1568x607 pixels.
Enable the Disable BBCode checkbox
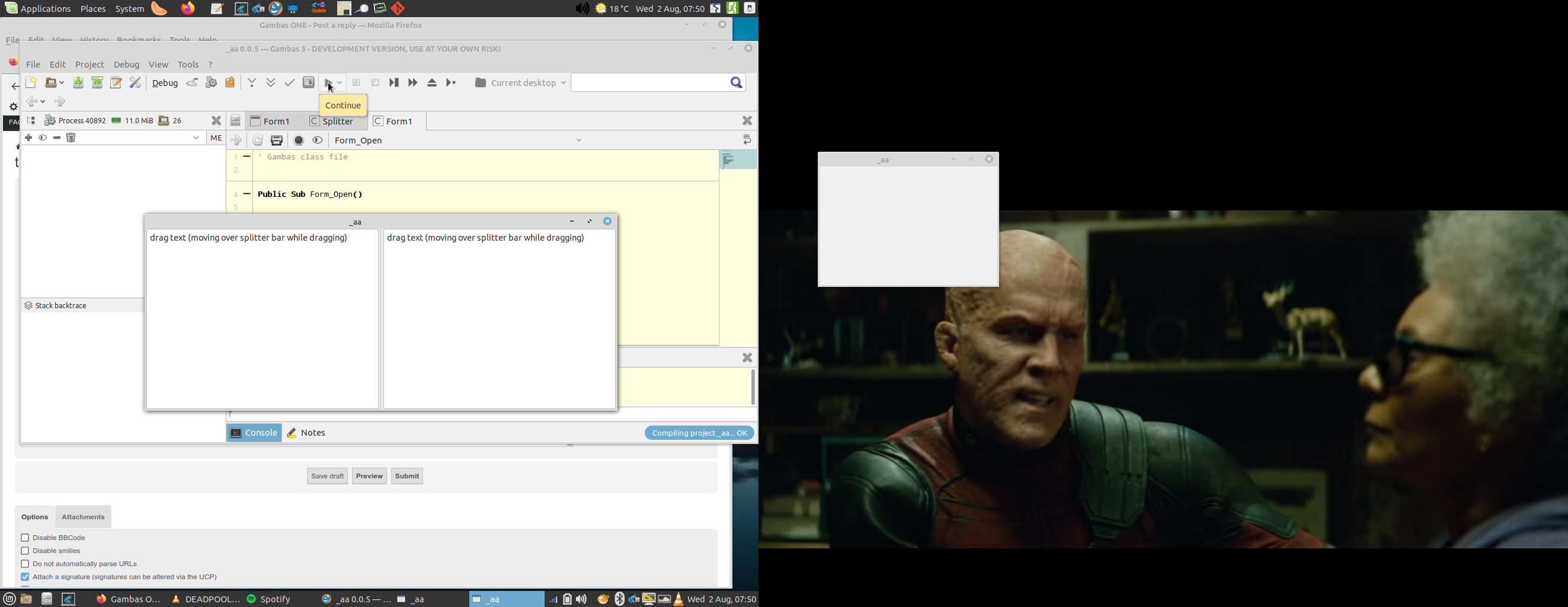(x=25, y=538)
